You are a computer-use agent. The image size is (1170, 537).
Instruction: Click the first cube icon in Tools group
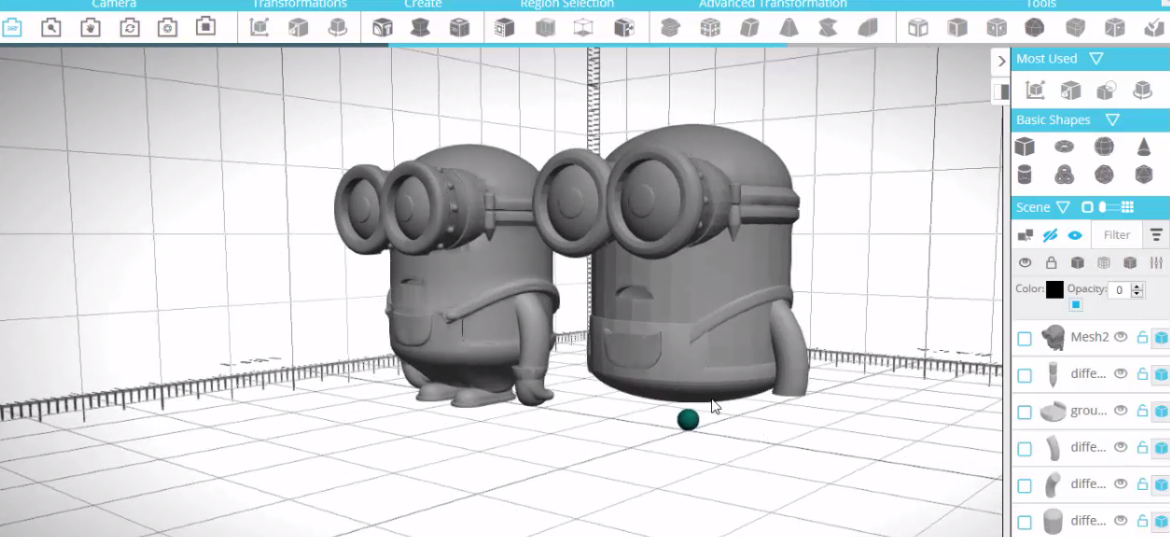click(918, 28)
